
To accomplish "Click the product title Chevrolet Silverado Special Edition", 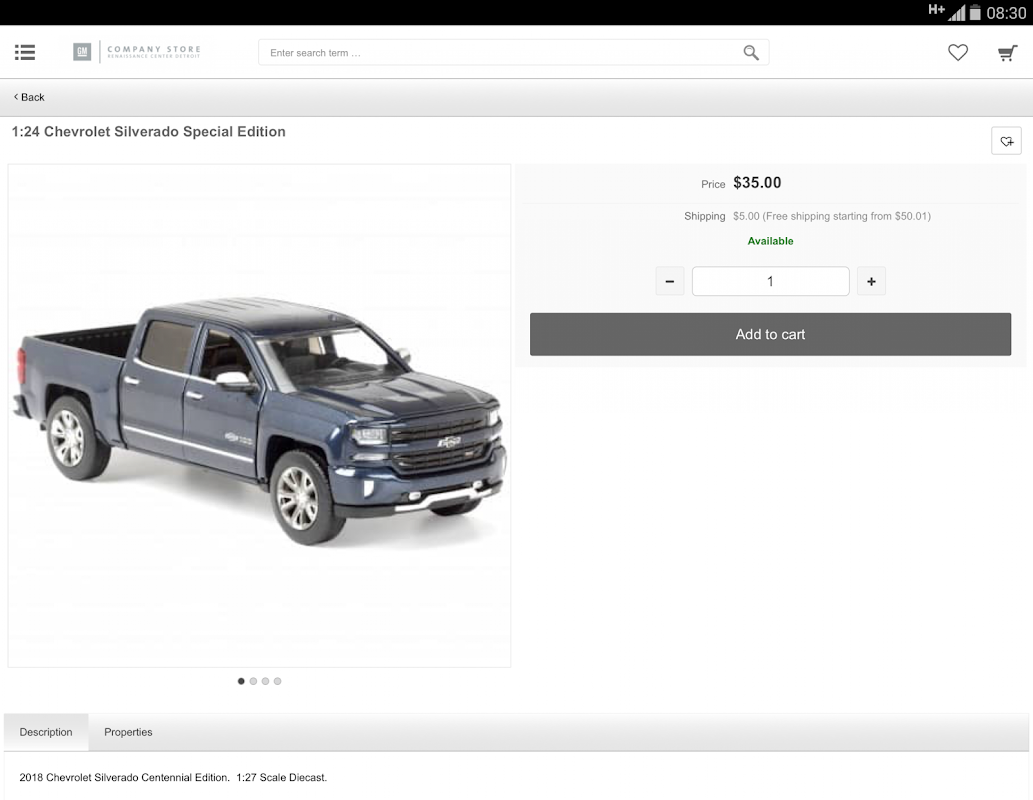I will pos(149,132).
